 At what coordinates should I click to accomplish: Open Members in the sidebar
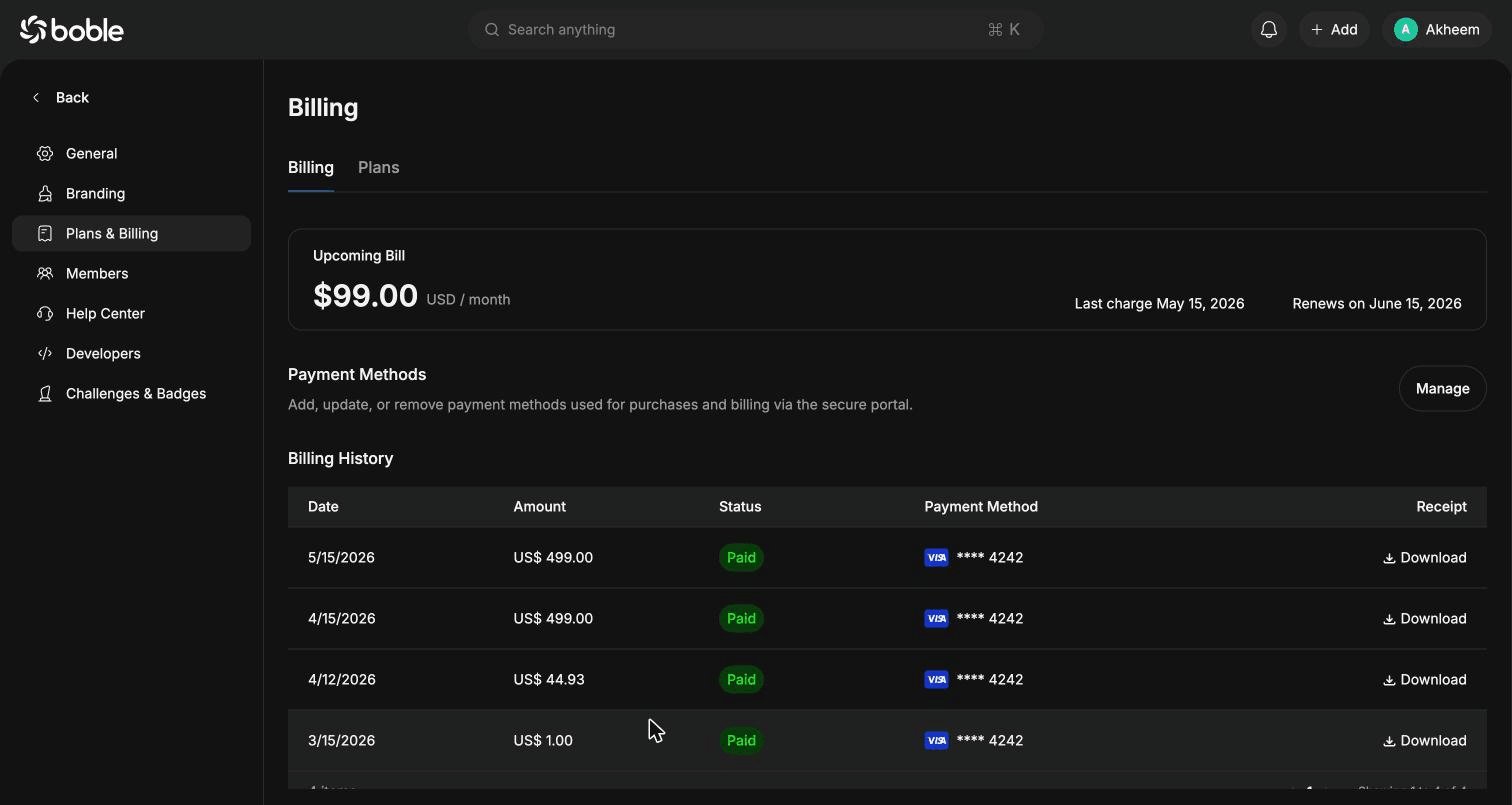pyautogui.click(x=131, y=273)
